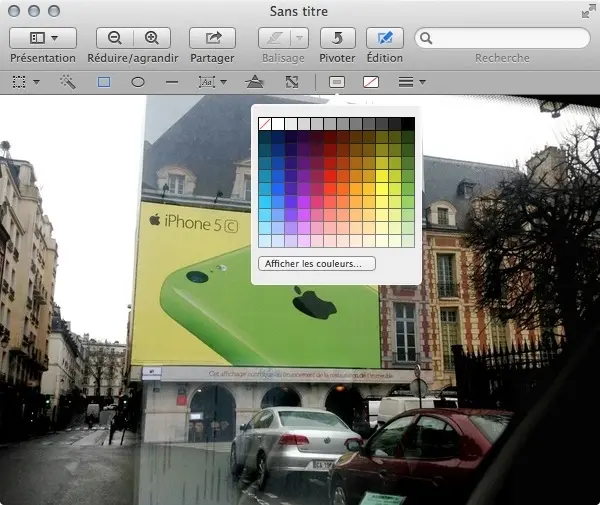
Task: Open the fill color well
Action: 371,82
